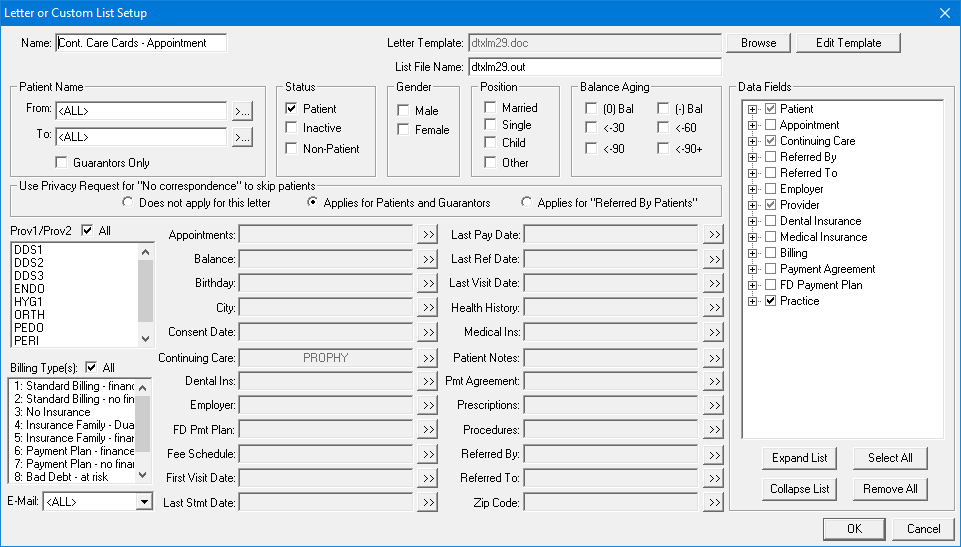Expand the Dental Insurance tree node
Viewport: 961px width, 547px height.
coord(753,221)
